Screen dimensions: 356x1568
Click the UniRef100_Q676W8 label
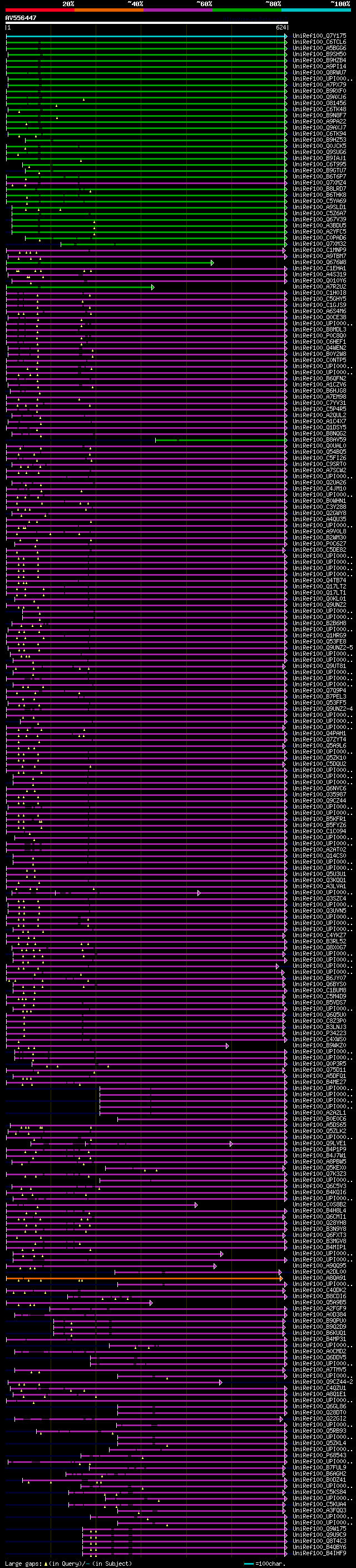[x=319, y=263]
